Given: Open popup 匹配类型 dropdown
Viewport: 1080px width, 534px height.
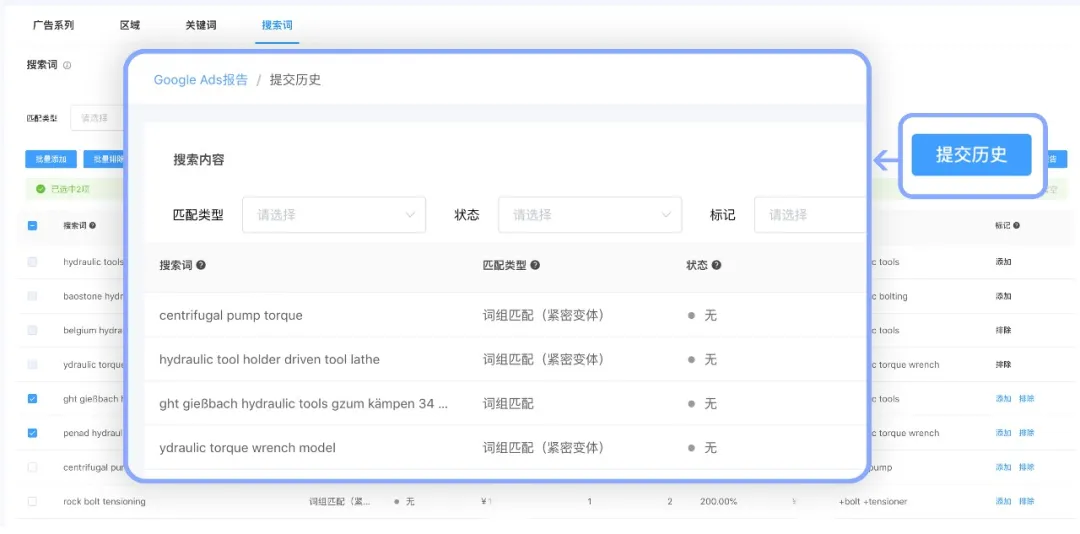Looking at the screenshot, I should (x=334, y=215).
